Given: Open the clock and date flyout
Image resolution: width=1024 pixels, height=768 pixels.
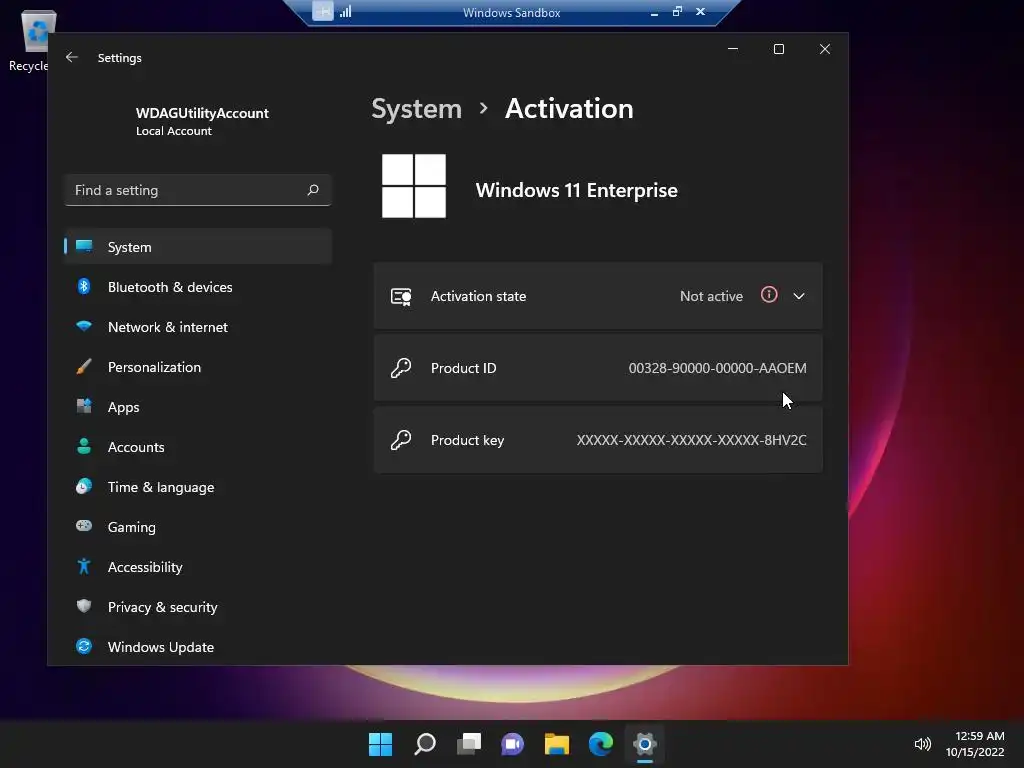Looking at the screenshot, I should [x=975, y=744].
